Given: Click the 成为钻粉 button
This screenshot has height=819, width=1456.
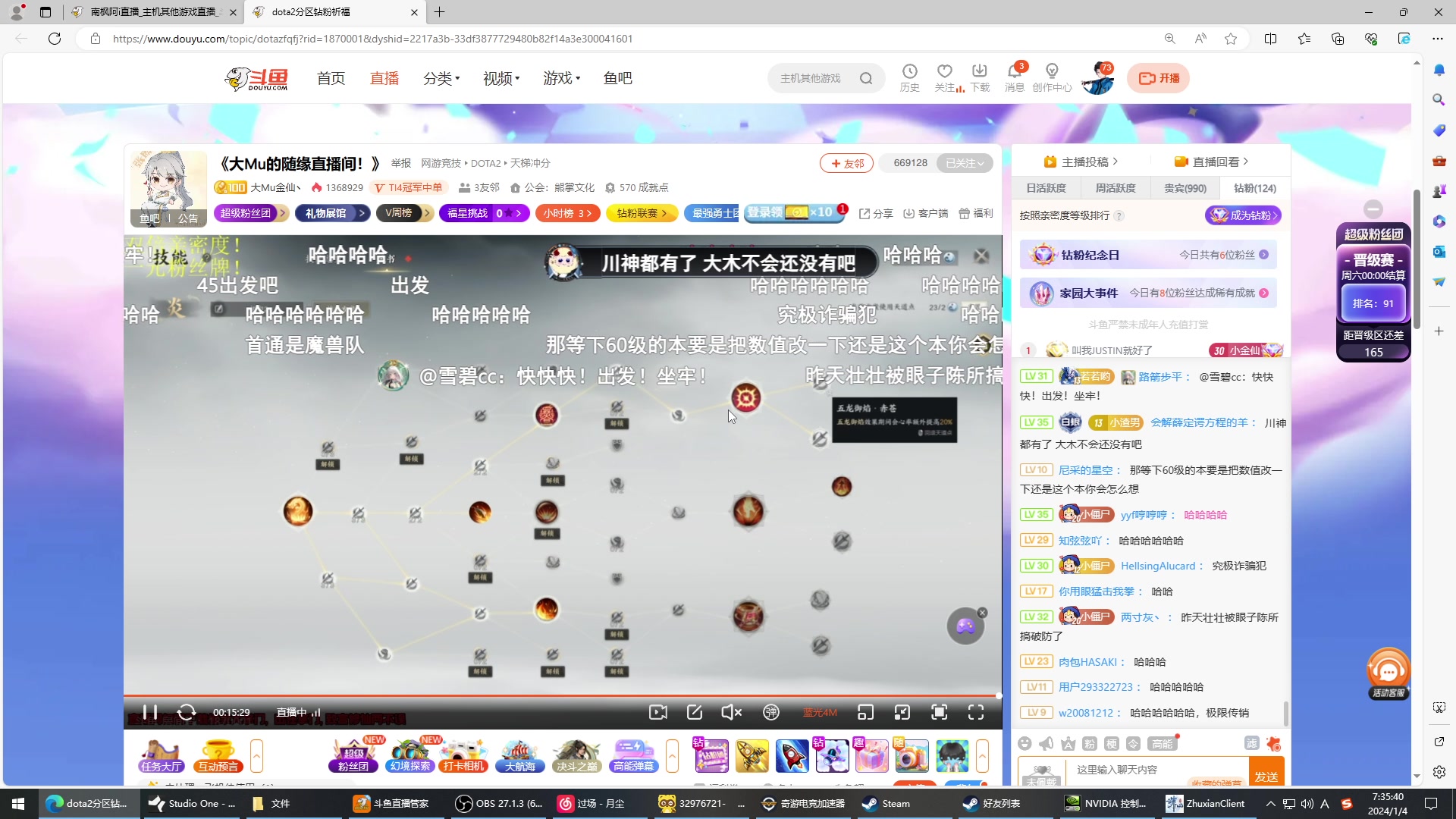Looking at the screenshot, I should click(1243, 215).
